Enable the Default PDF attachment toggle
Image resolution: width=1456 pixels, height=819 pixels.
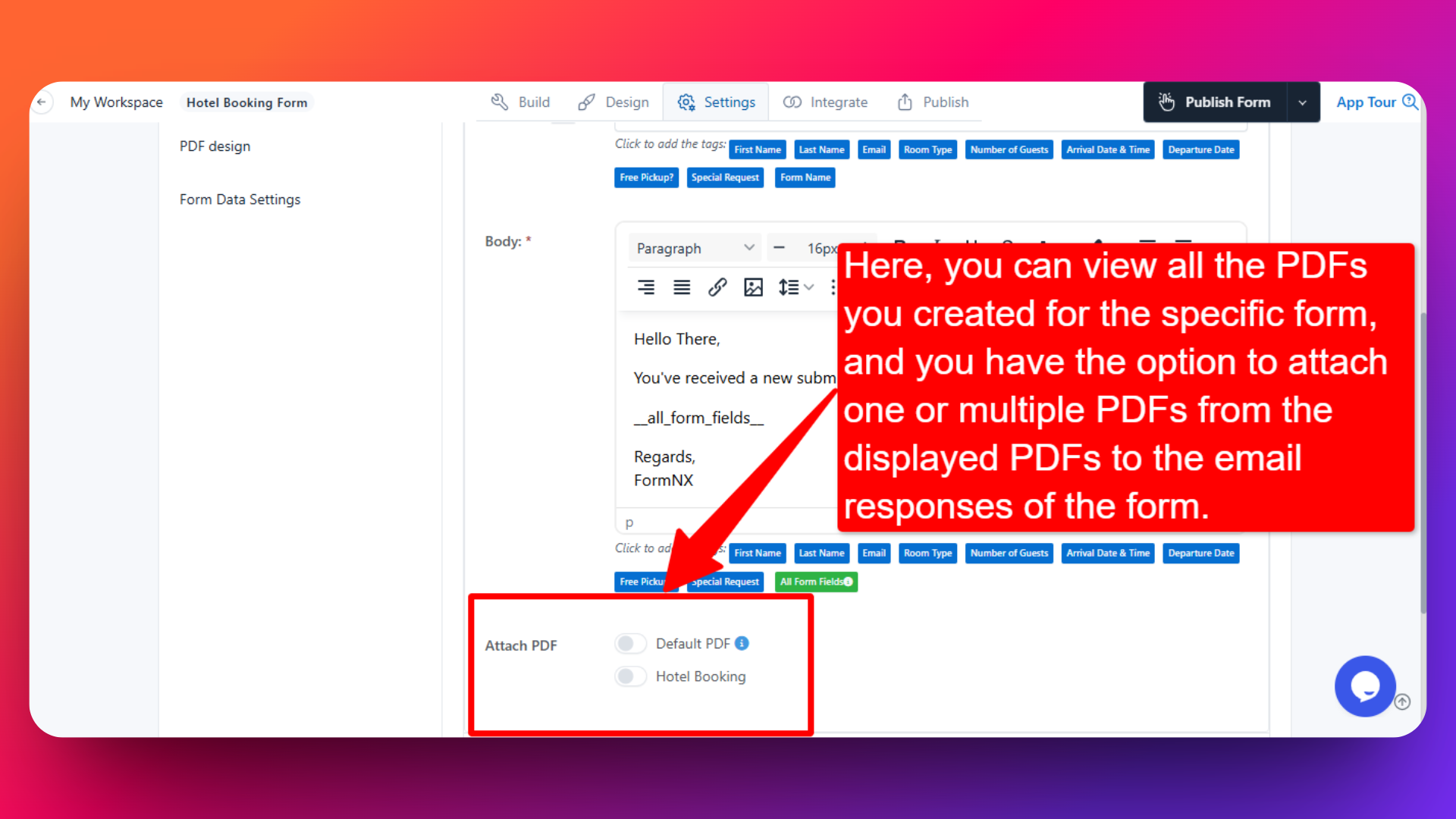click(x=630, y=644)
